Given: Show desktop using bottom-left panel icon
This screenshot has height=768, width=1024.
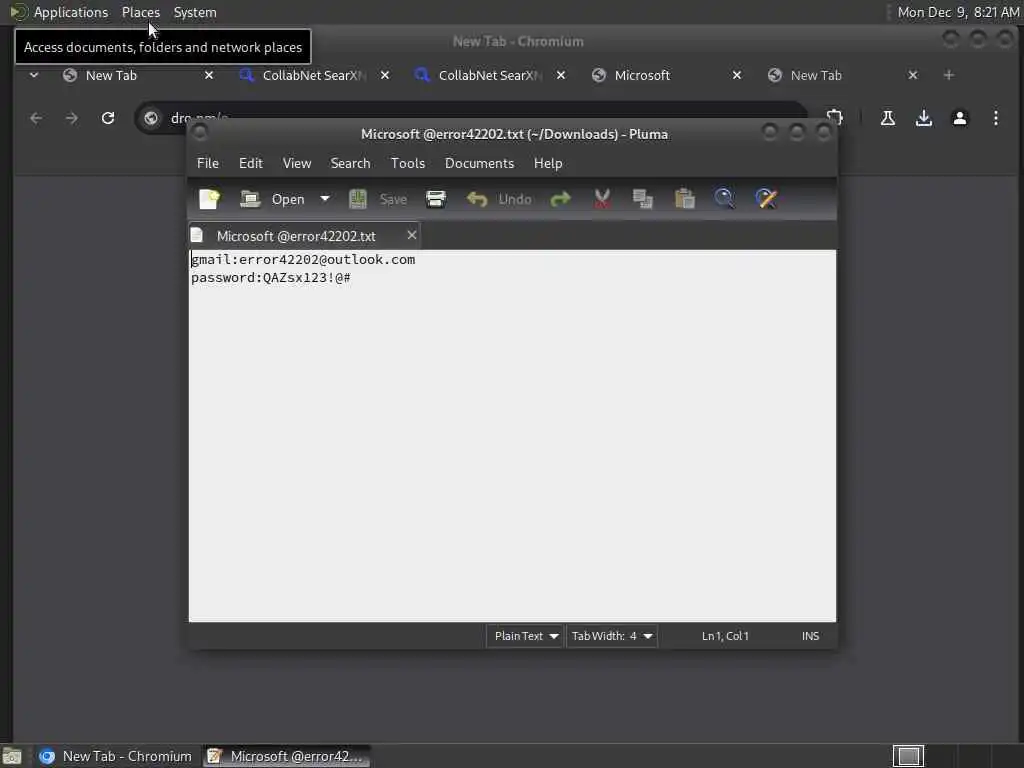Looking at the screenshot, I should click(12, 756).
